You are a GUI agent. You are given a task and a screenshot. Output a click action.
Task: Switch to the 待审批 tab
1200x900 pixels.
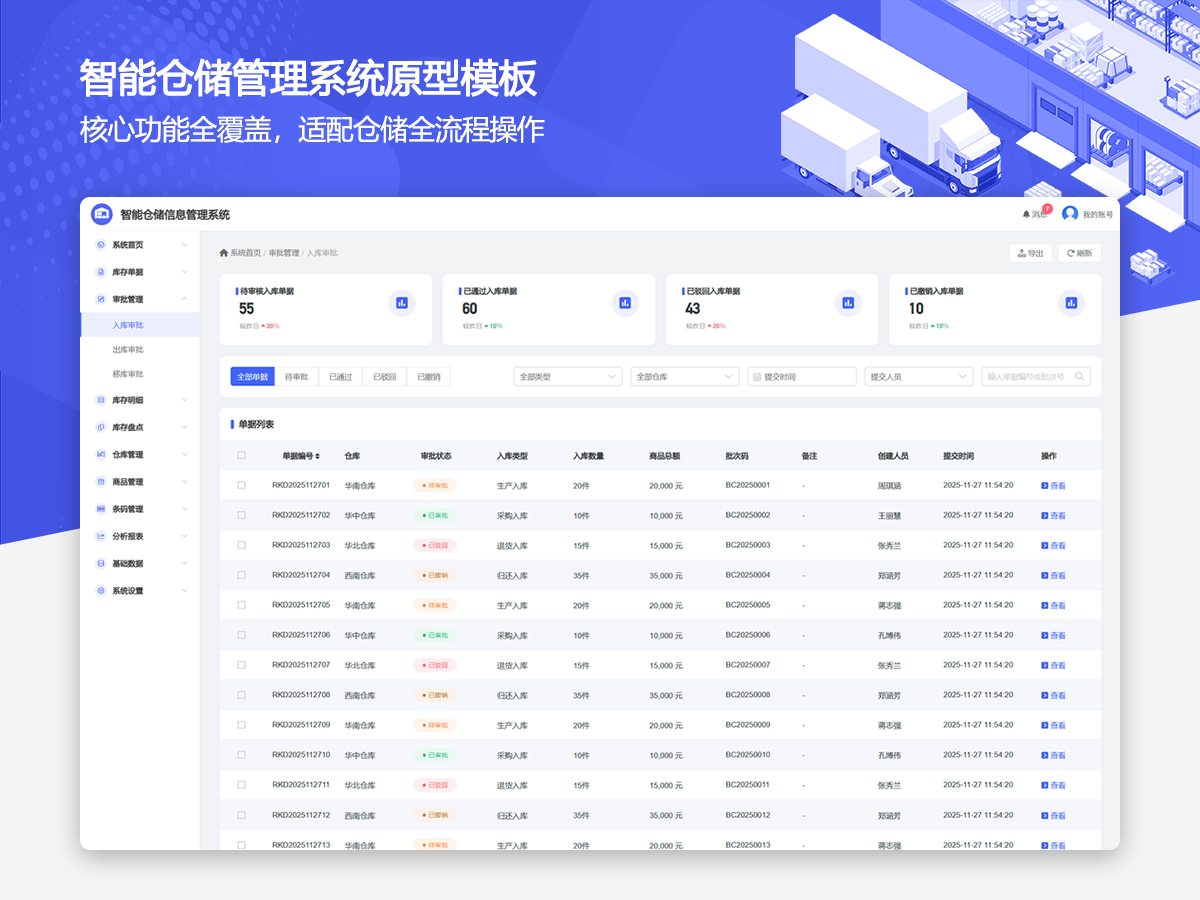(296, 377)
